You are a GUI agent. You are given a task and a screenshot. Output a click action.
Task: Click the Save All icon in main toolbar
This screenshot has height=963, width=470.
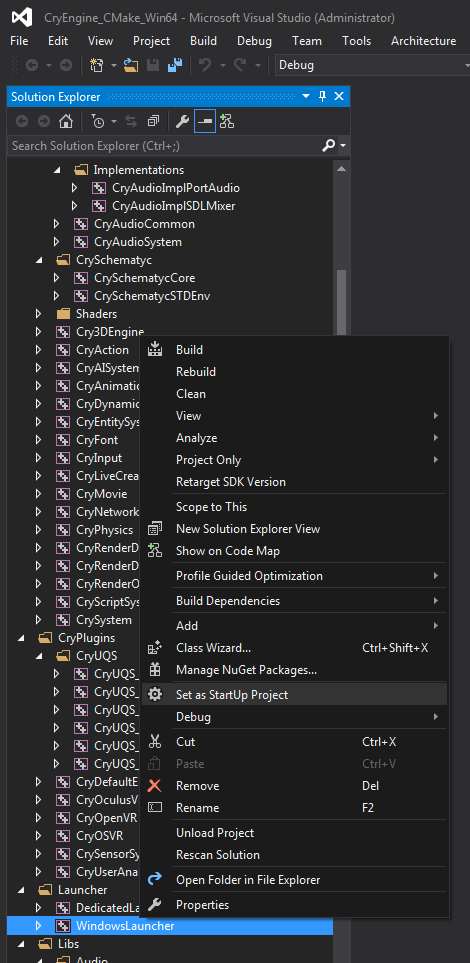pos(175,65)
